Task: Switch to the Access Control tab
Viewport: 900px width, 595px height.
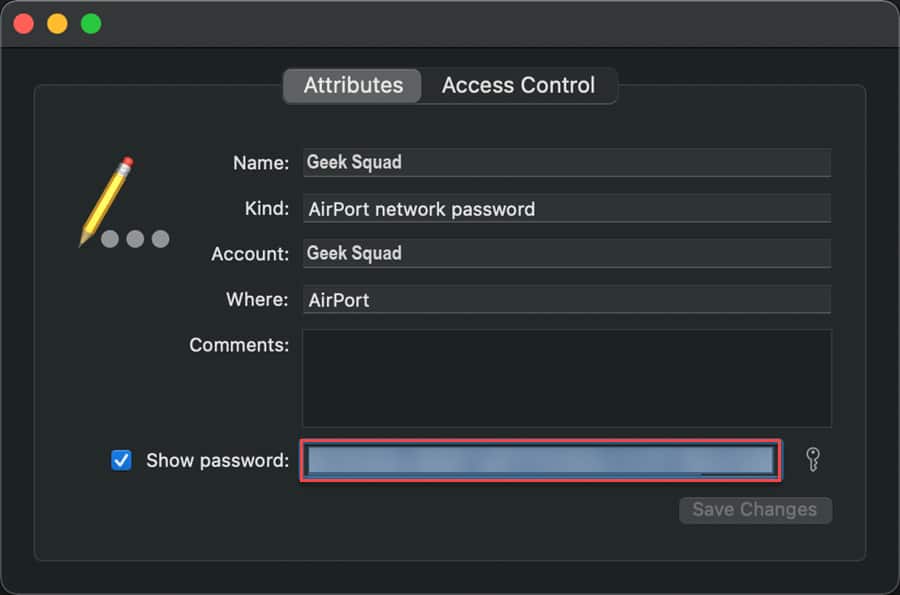Action: pos(519,85)
